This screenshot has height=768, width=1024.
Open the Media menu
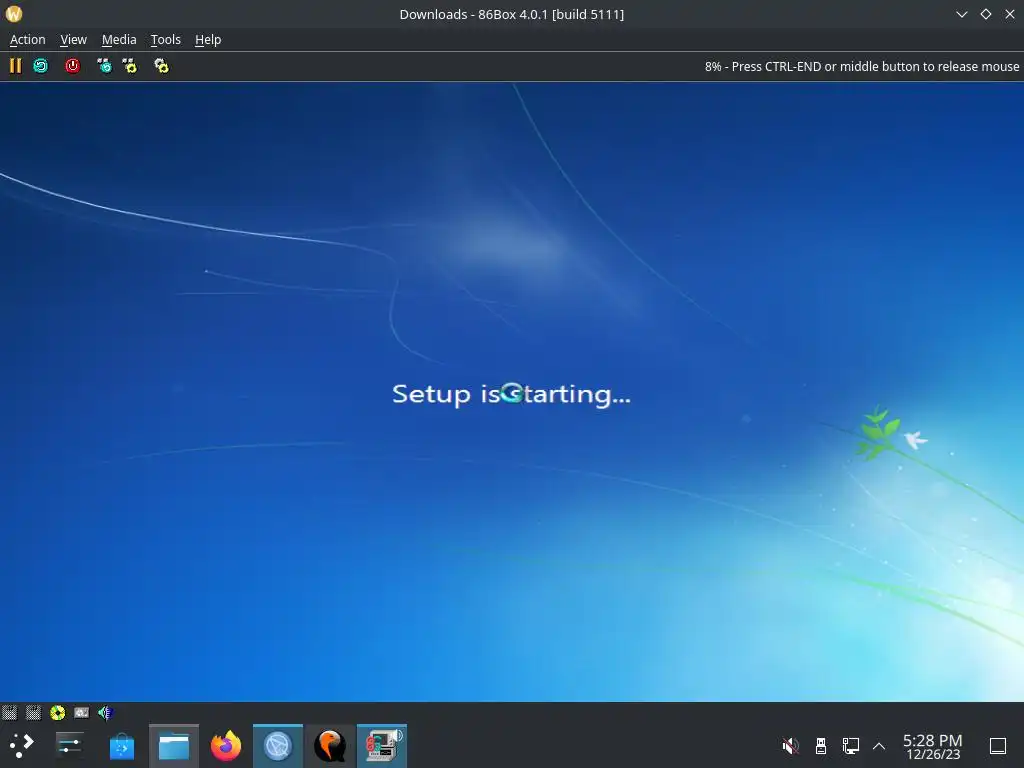click(119, 40)
